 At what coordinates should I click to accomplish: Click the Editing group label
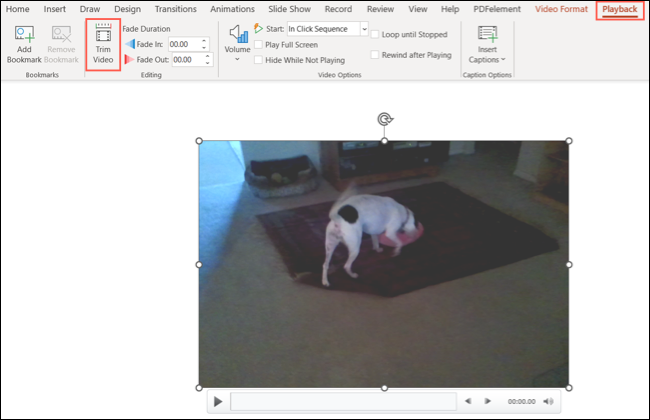[x=151, y=75]
